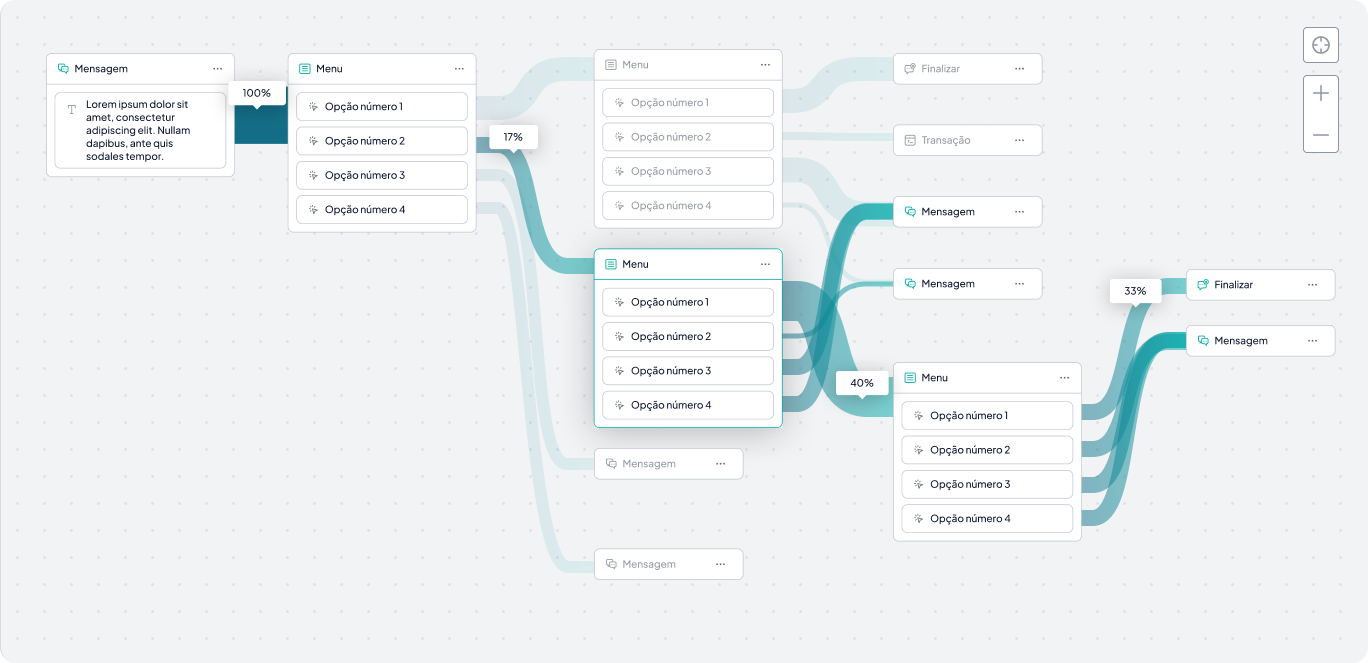This screenshot has width=1368, height=663.
Task: Select Opção número 4 in the Menu at 40%
Action: (987, 519)
